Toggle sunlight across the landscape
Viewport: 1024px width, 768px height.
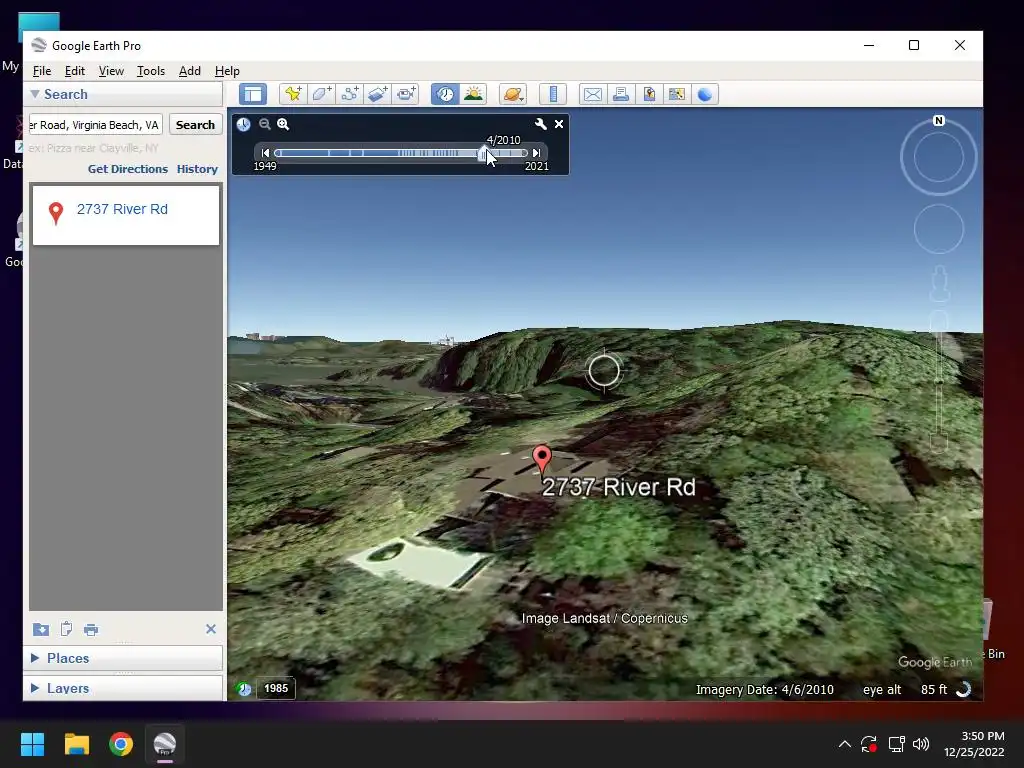(x=473, y=94)
